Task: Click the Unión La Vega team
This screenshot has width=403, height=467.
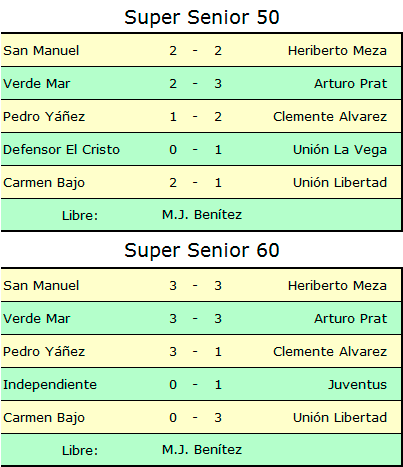Action: pos(340,150)
